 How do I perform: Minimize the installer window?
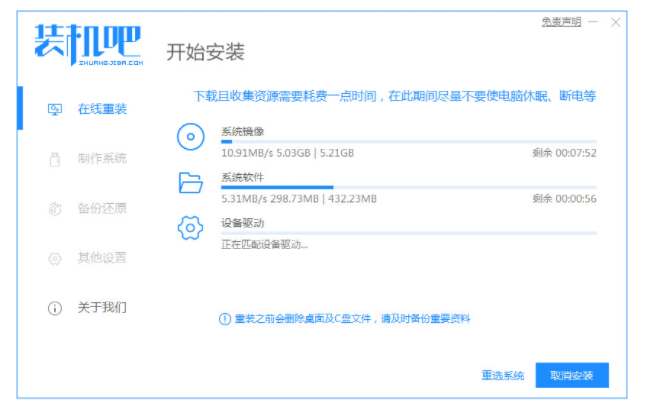593,22
